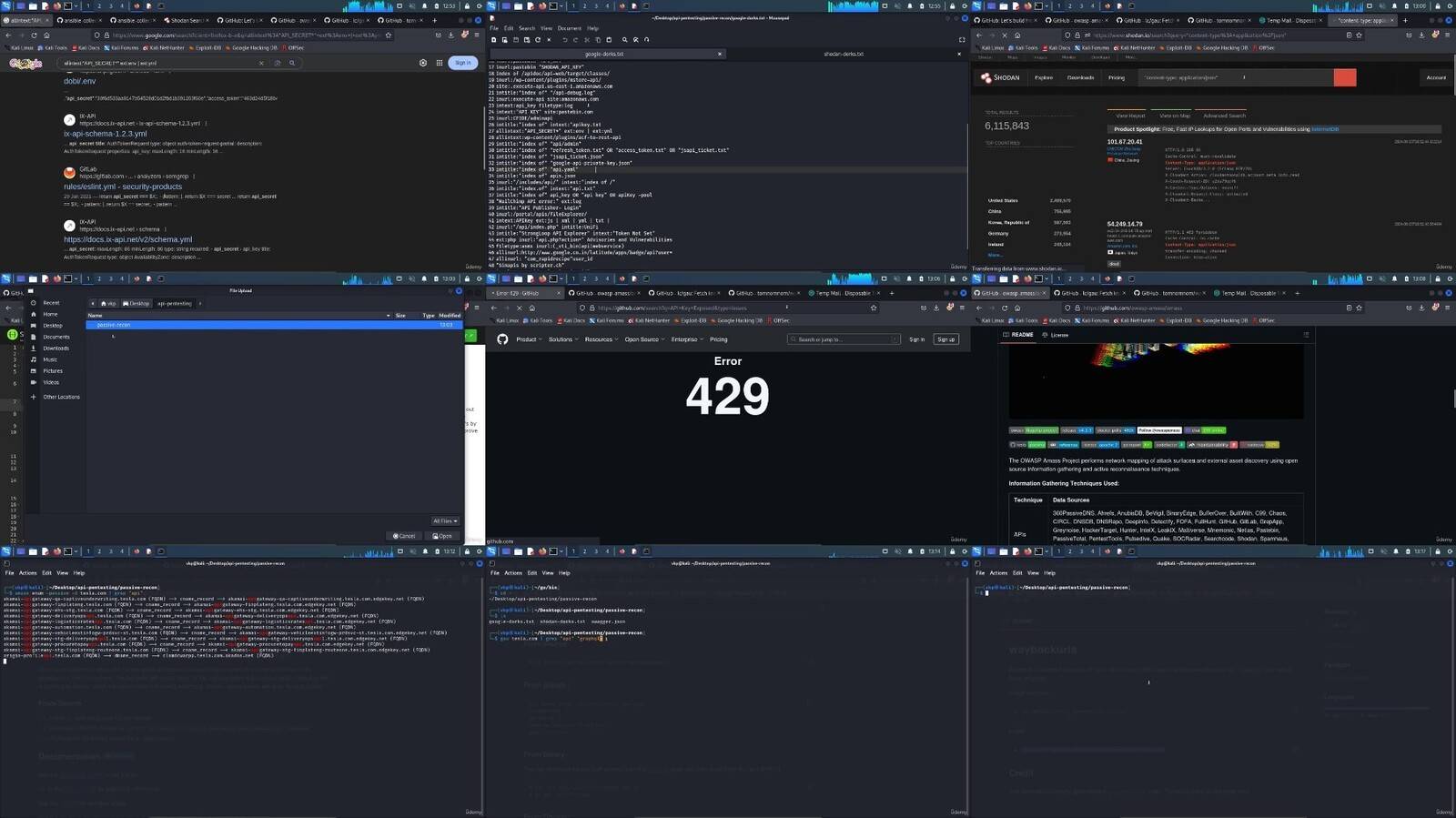
Task: Open ix-api-schema-1.2.3.yml result link
Action: [105, 134]
